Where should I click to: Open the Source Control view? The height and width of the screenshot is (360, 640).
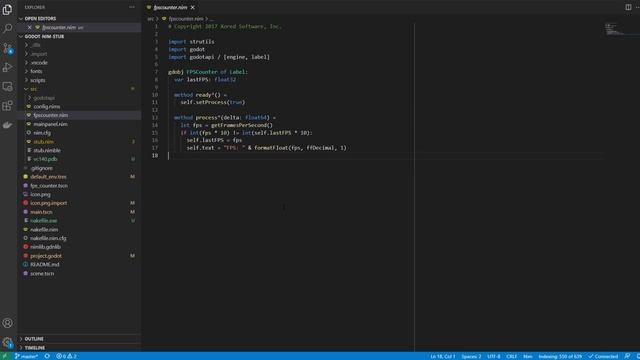[7, 48]
